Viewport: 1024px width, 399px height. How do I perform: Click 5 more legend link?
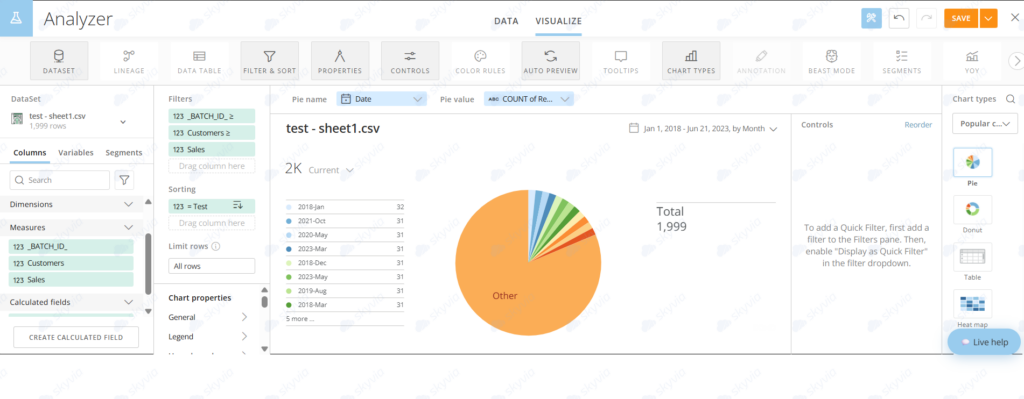click(300, 319)
